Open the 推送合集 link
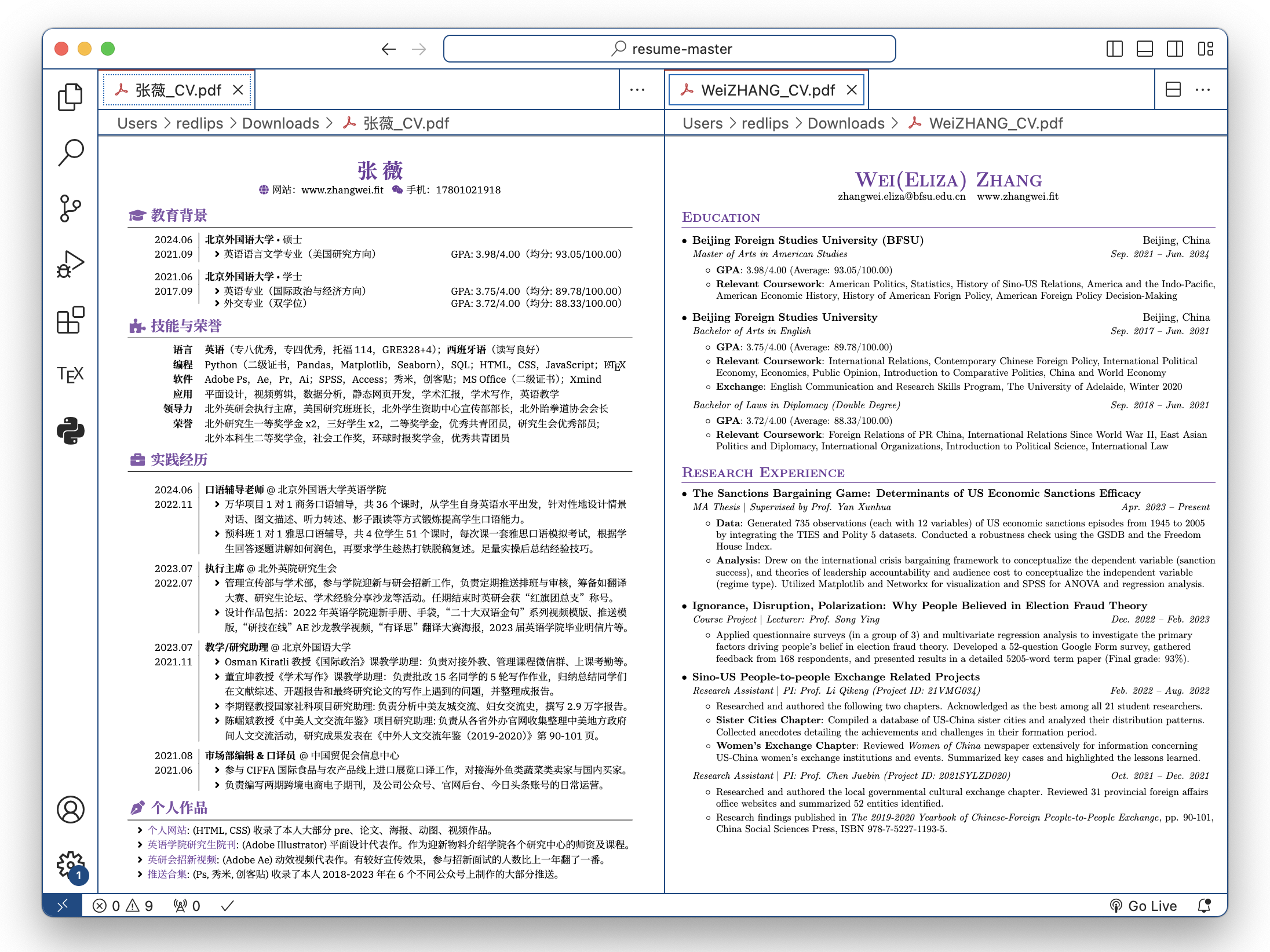 pos(167,874)
